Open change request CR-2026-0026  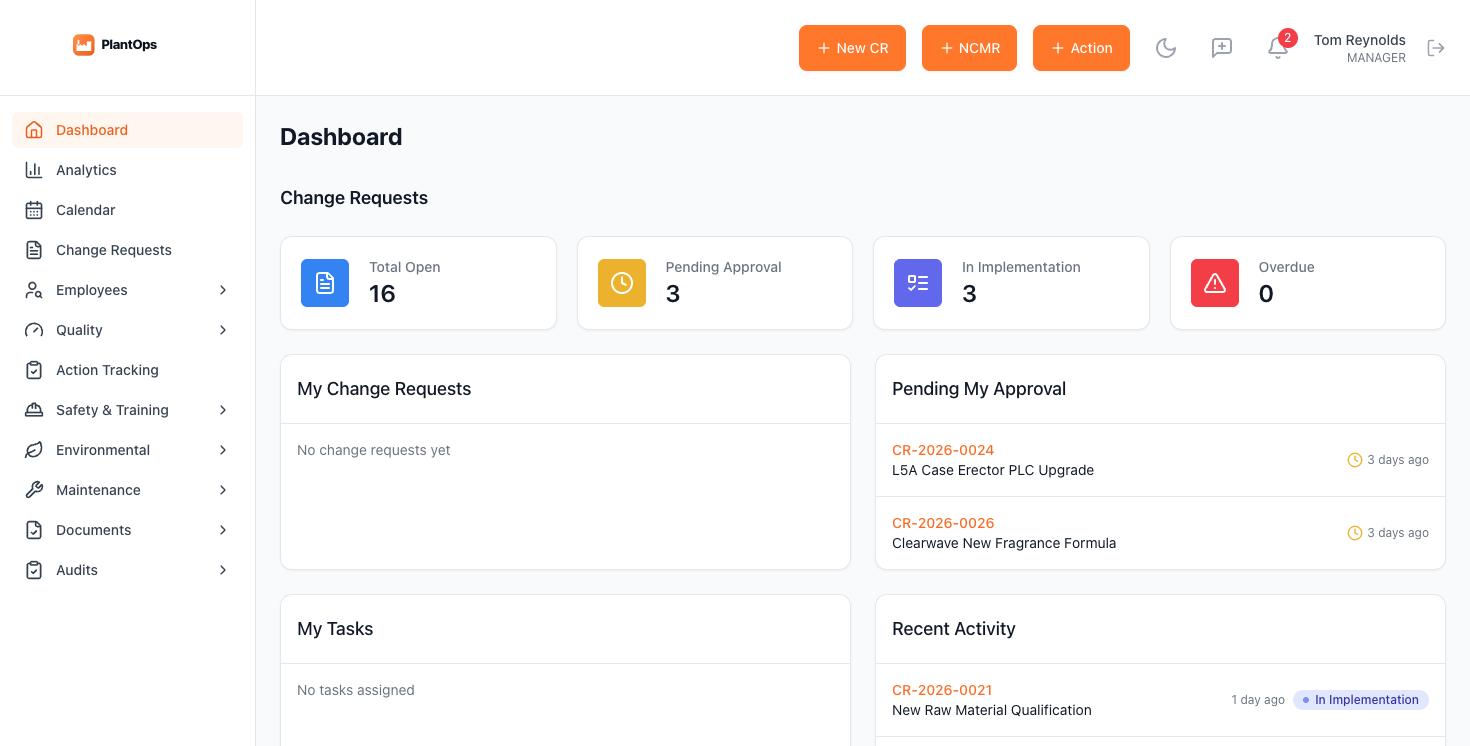tap(943, 523)
